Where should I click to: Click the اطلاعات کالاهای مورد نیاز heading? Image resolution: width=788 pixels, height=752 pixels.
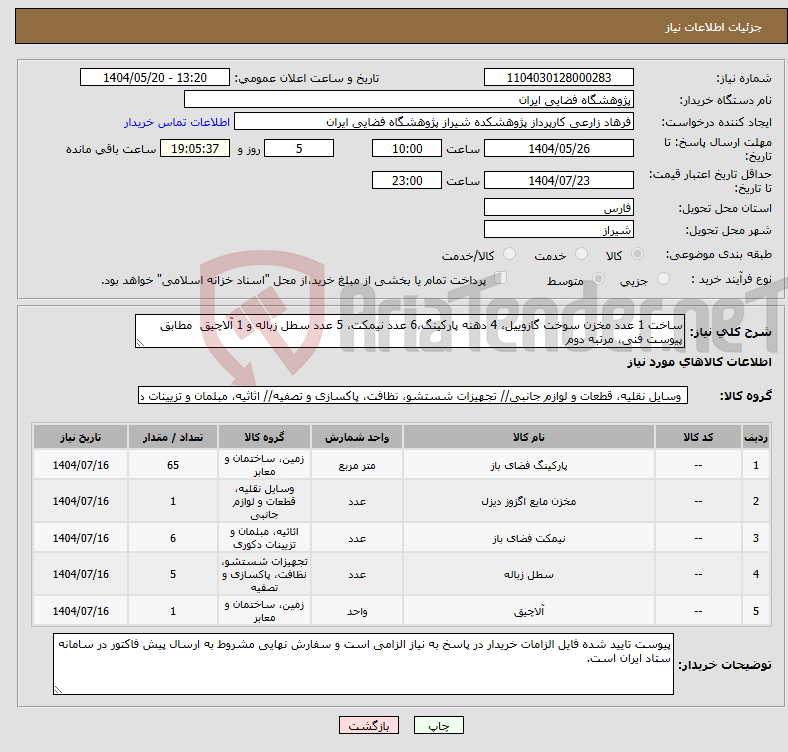click(699, 362)
